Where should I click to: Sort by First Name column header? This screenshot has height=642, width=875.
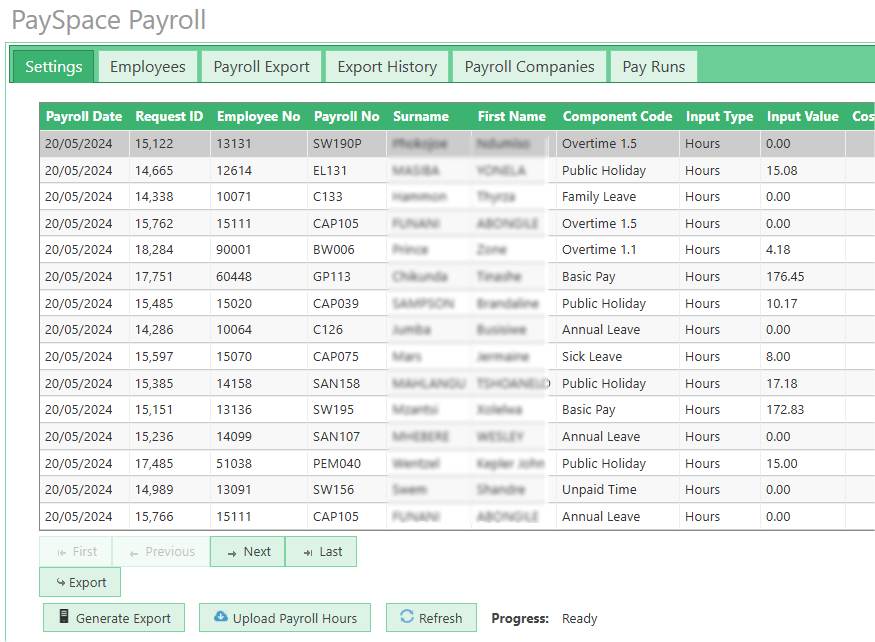click(x=512, y=116)
